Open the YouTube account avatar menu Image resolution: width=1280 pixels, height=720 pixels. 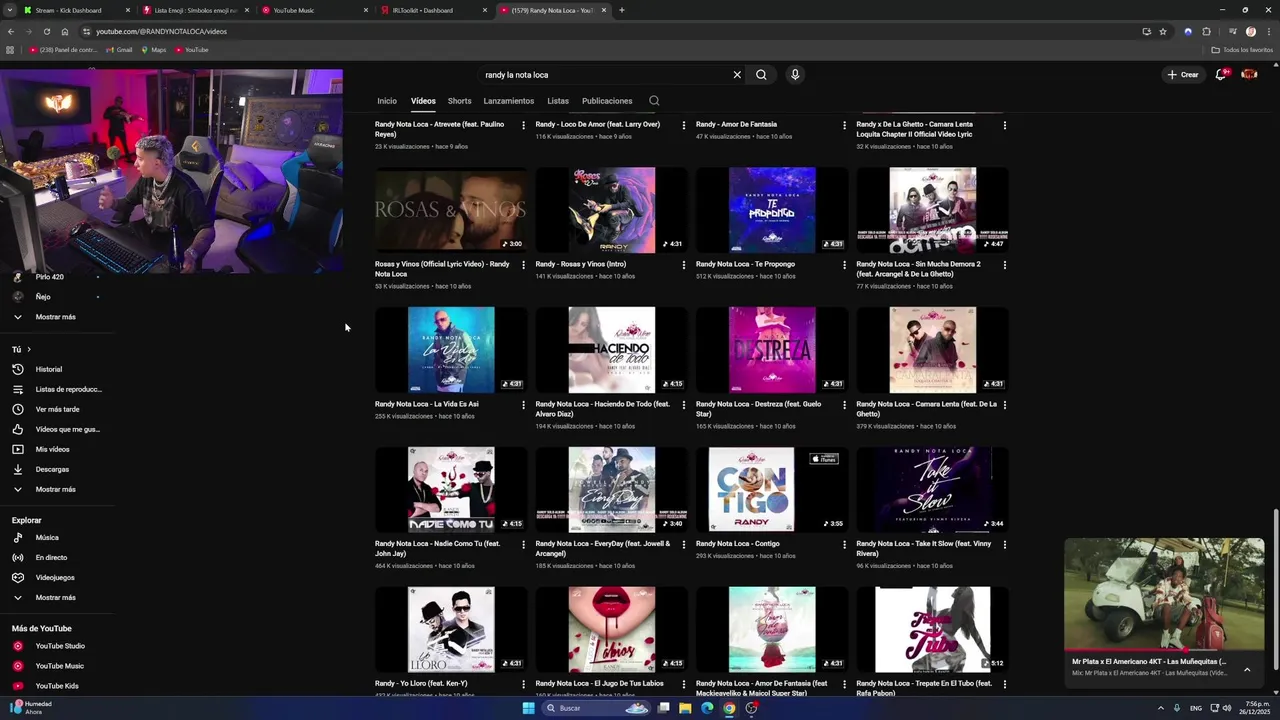click(x=1249, y=74)
